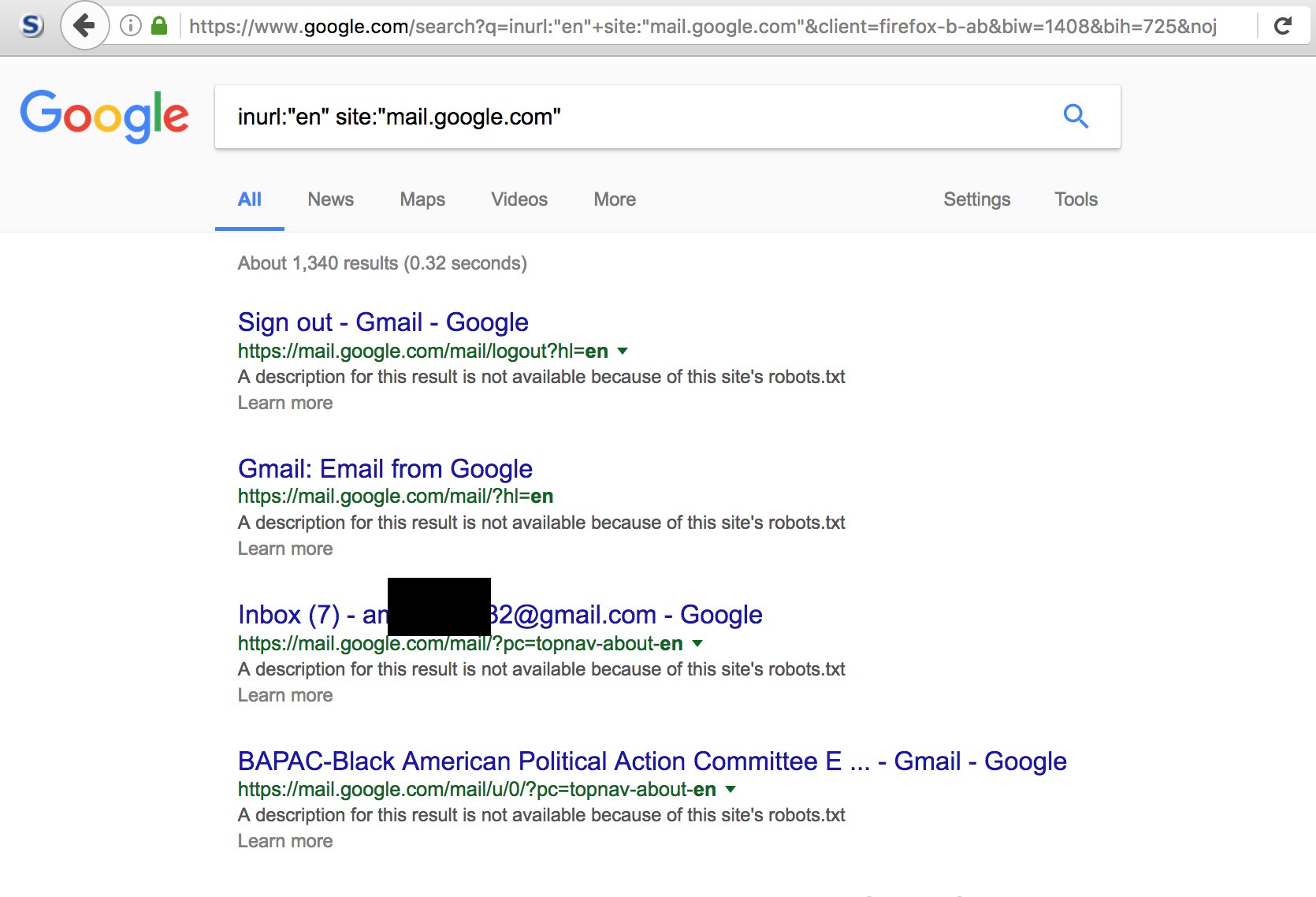Reload the page with refresh icon
Screen dimensions: 1316x897
coord(1283,26)
